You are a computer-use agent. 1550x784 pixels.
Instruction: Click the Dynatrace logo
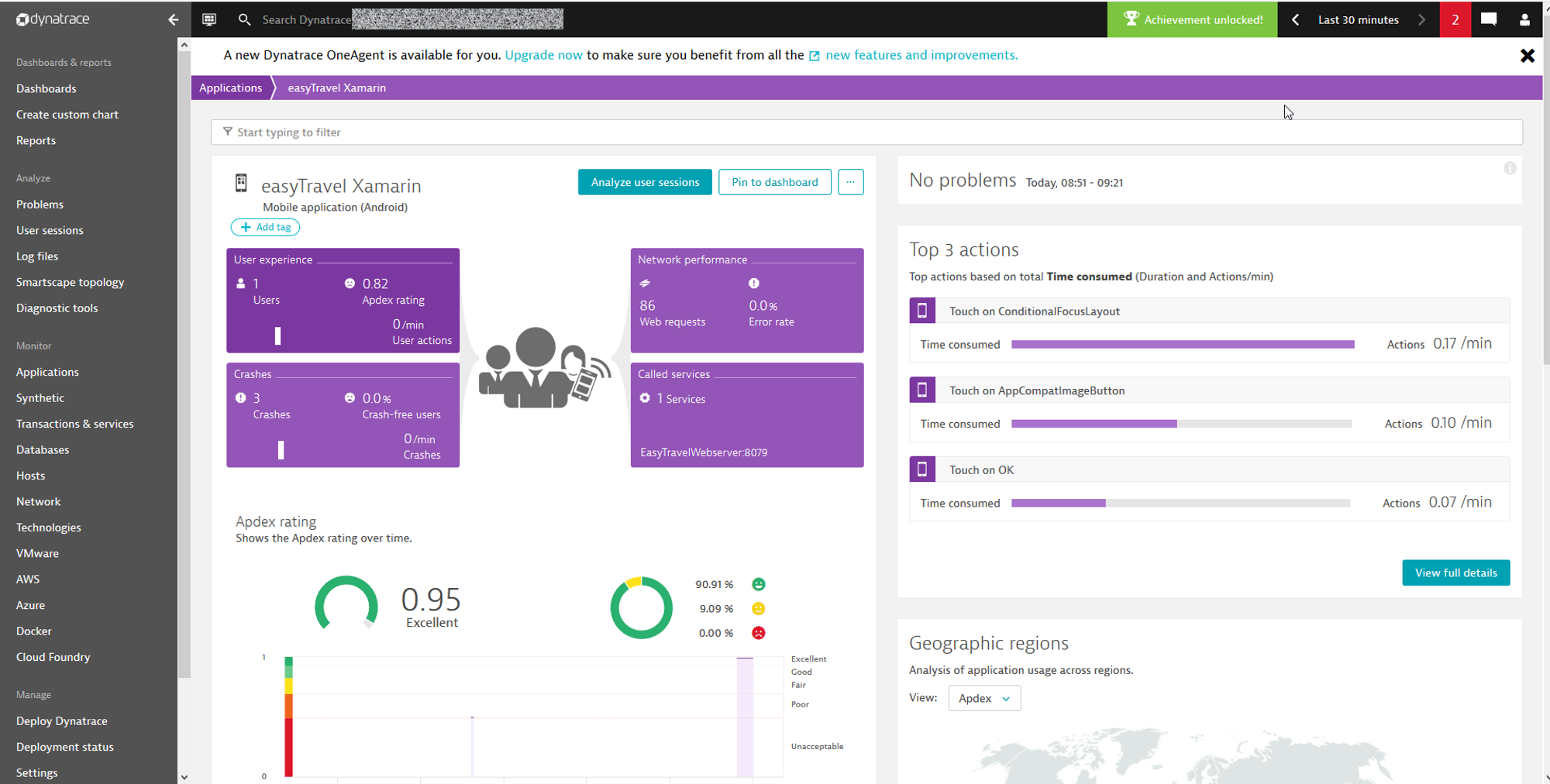click(53, 19)
